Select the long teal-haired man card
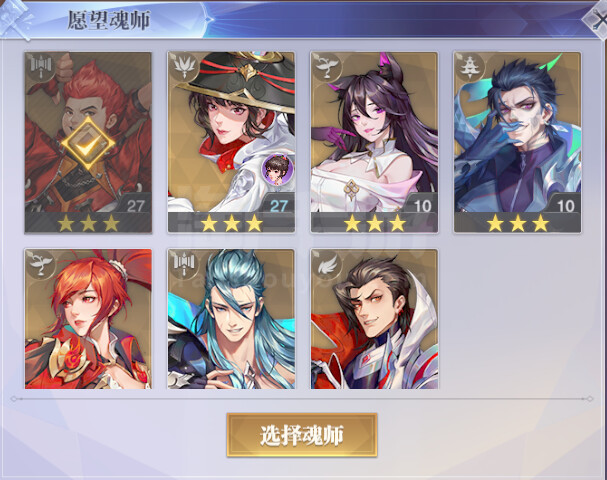The width and height of the screenshot is (607, 480). pos(231,319)
